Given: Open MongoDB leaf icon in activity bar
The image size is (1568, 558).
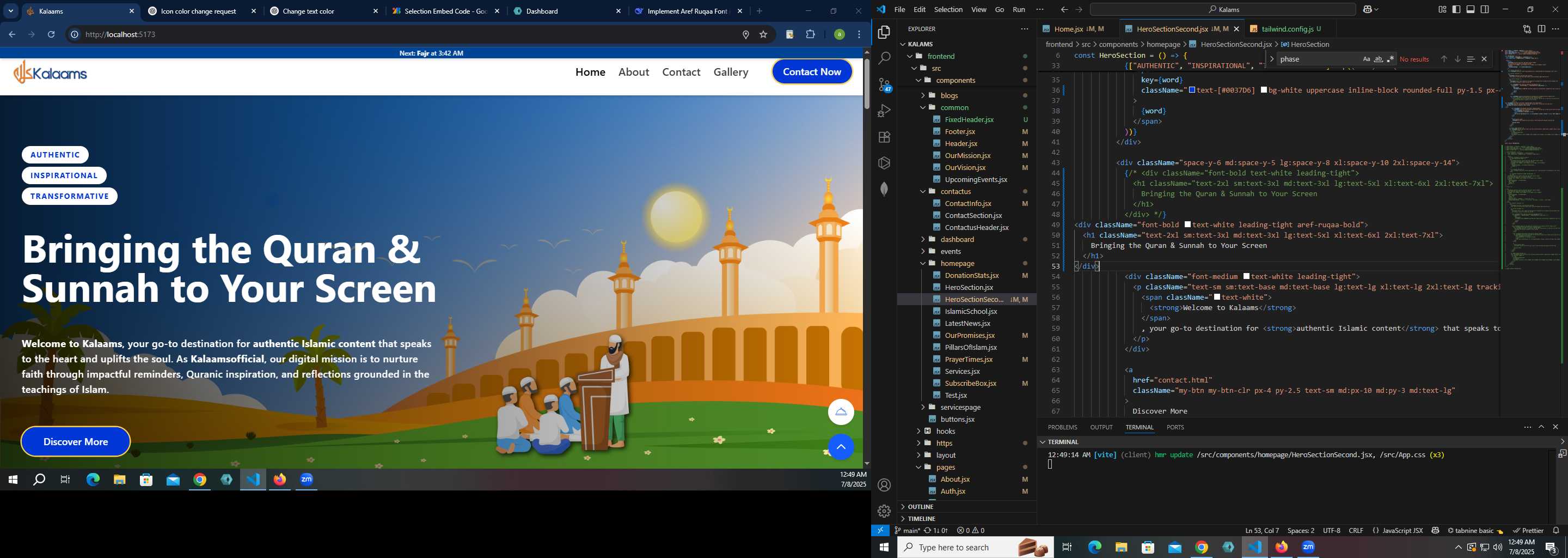Looking at the screenshot, I should [x=884, y=189].
